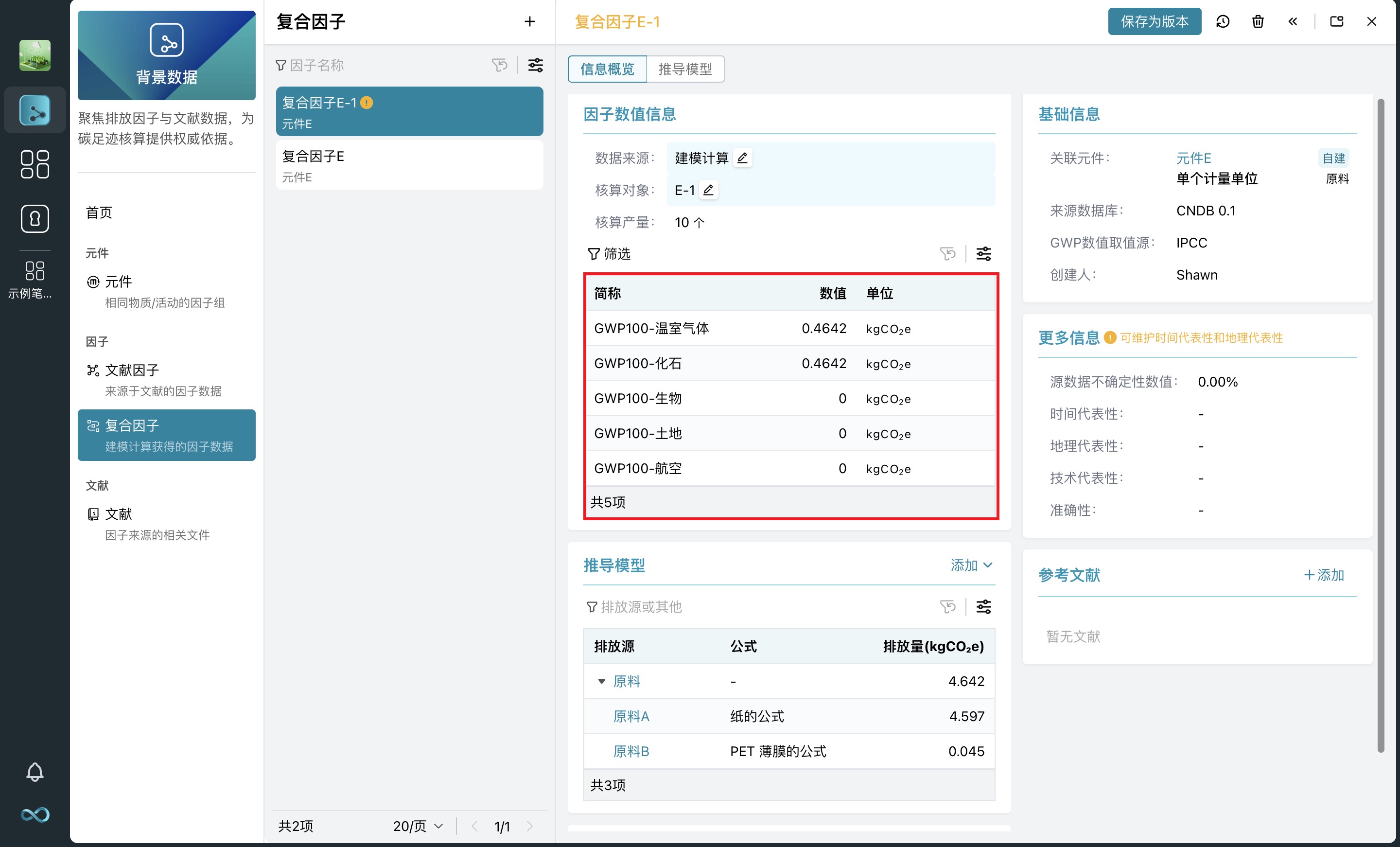
Task: Edit 数据来源 with pencil icon
Action: click(x=742, y=158)
